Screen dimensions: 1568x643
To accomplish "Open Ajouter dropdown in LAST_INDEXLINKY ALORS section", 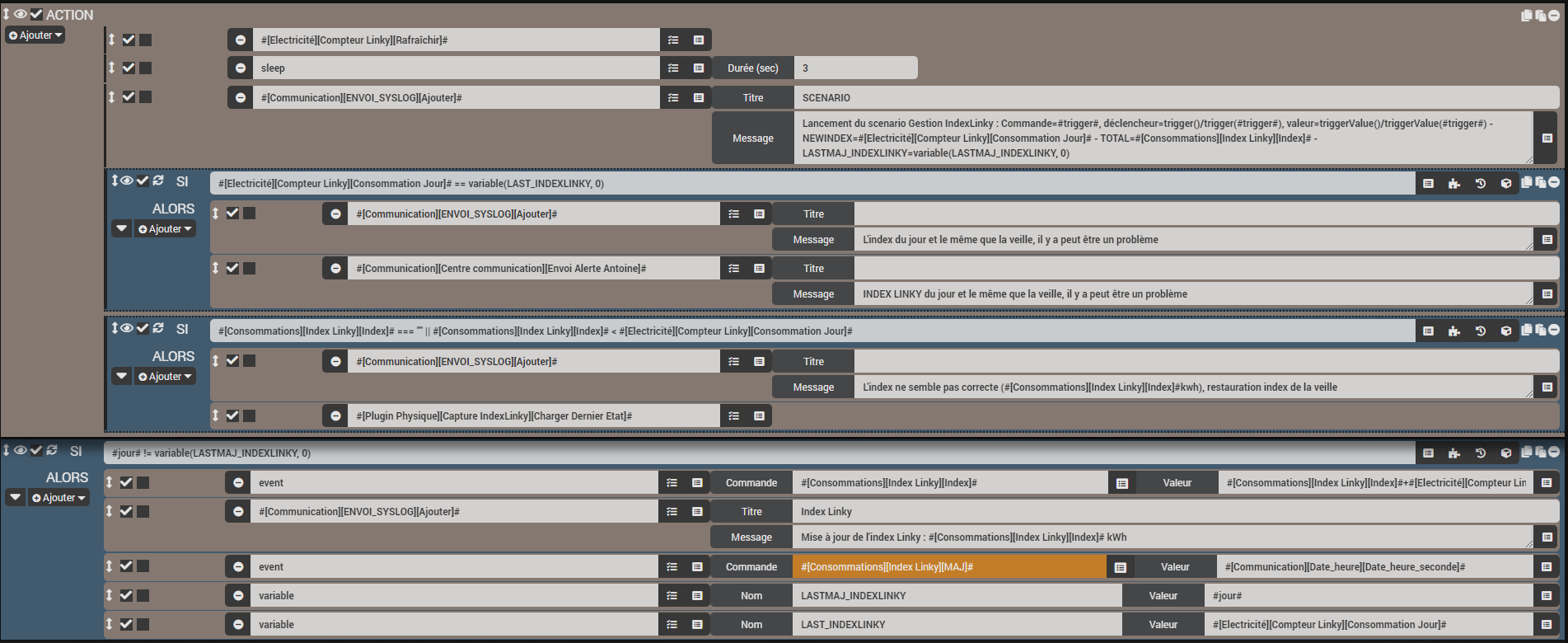I will click(165, 228).
